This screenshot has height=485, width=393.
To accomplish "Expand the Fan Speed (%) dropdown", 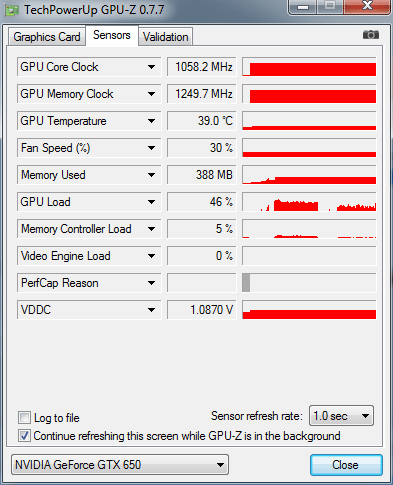I will point(151,148).
